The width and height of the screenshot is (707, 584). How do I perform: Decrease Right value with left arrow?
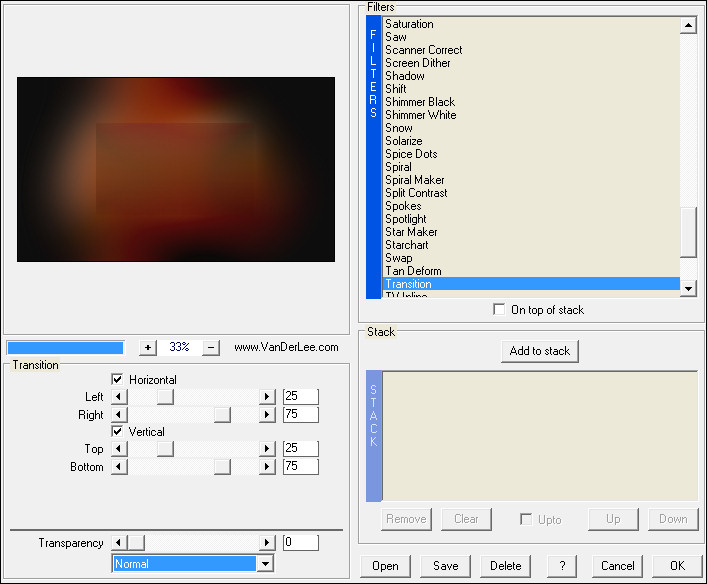(x=119, y=414)
